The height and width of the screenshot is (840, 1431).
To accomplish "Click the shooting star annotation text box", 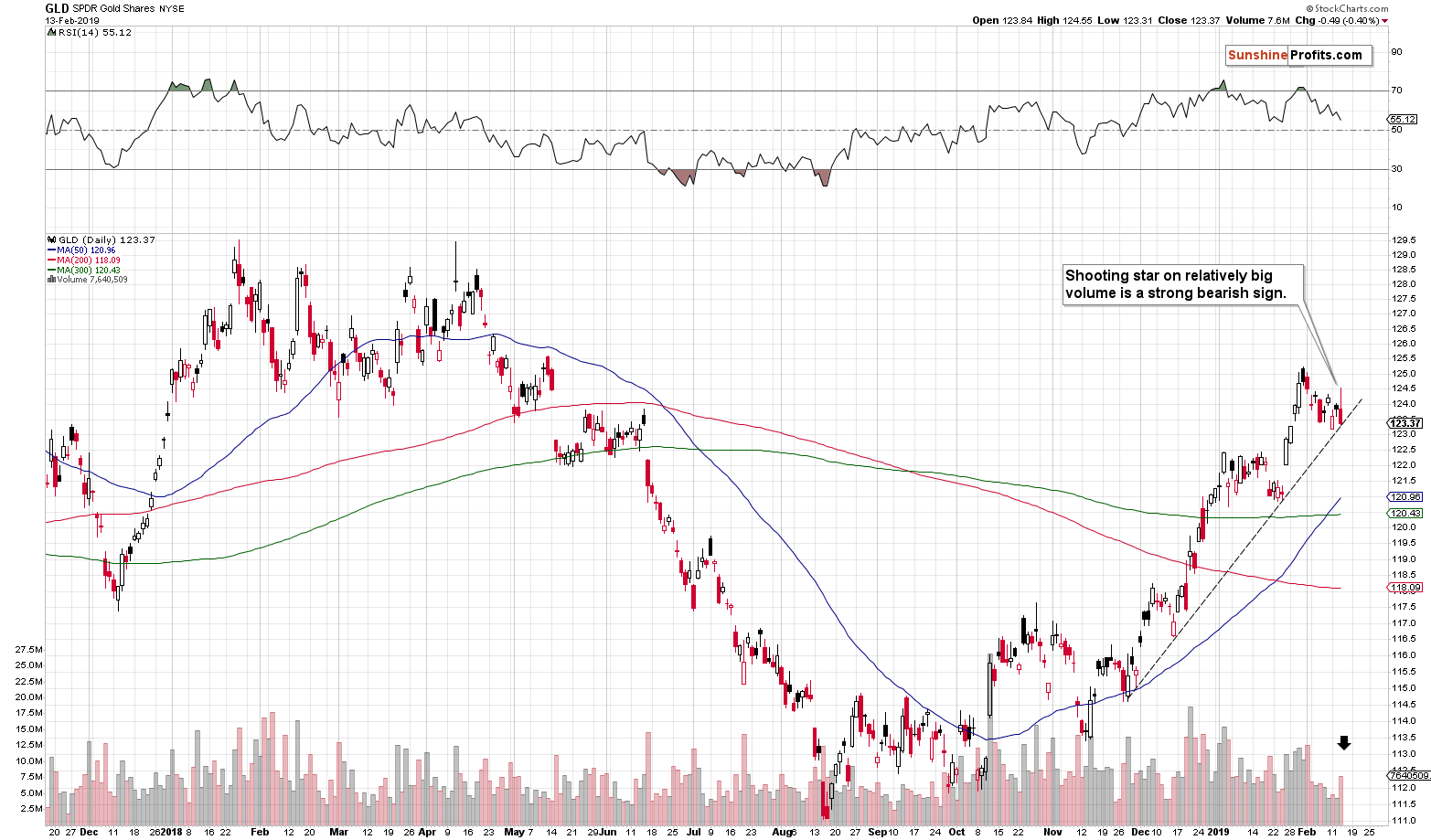I will coord(1182,284).
